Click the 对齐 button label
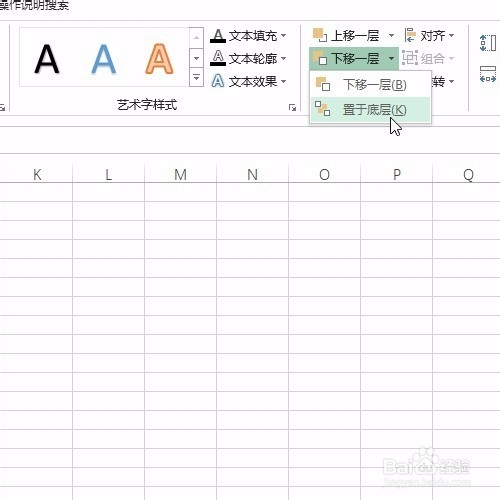The width and height of the screenshot is (500, 500). tap(433, 35)
